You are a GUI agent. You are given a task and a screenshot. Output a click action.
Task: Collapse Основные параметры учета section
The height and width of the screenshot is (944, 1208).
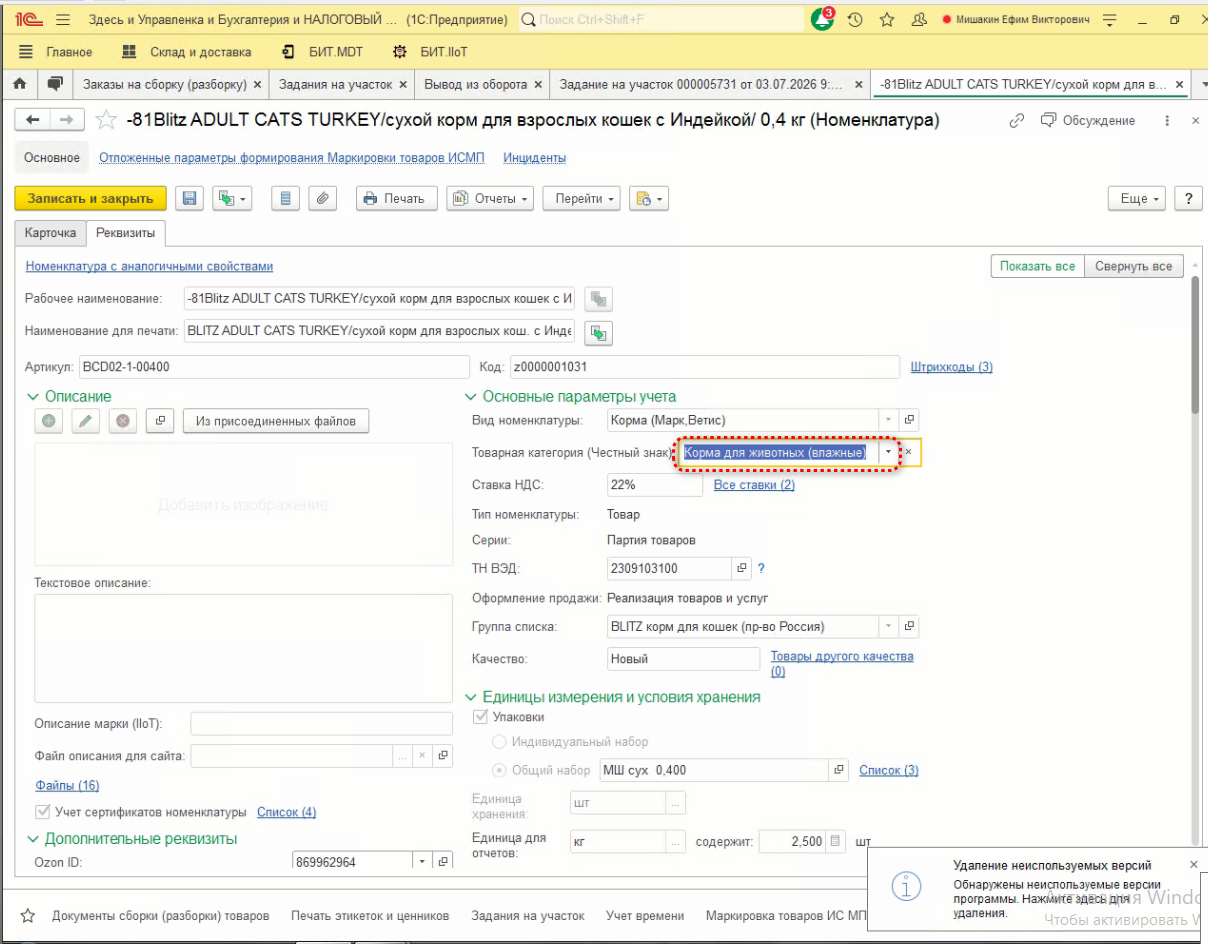point(472,397)
